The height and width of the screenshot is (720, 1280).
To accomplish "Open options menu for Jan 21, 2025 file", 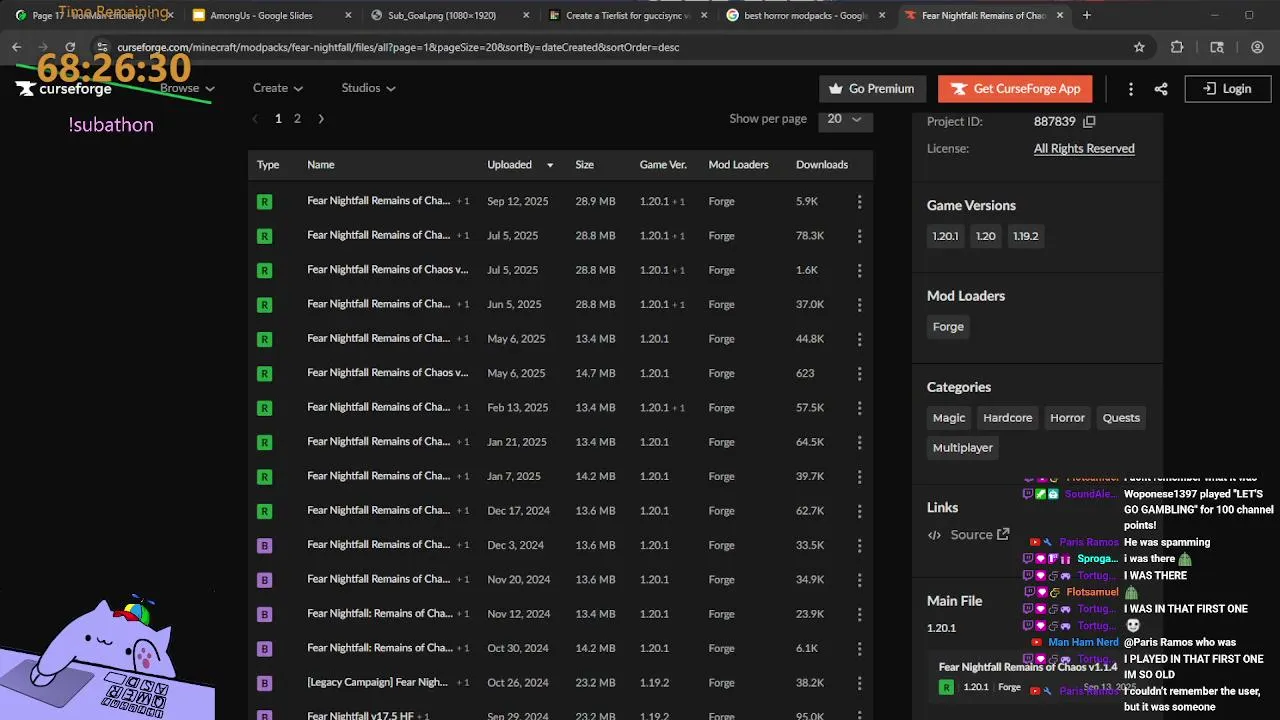I will tap(859, 442).
